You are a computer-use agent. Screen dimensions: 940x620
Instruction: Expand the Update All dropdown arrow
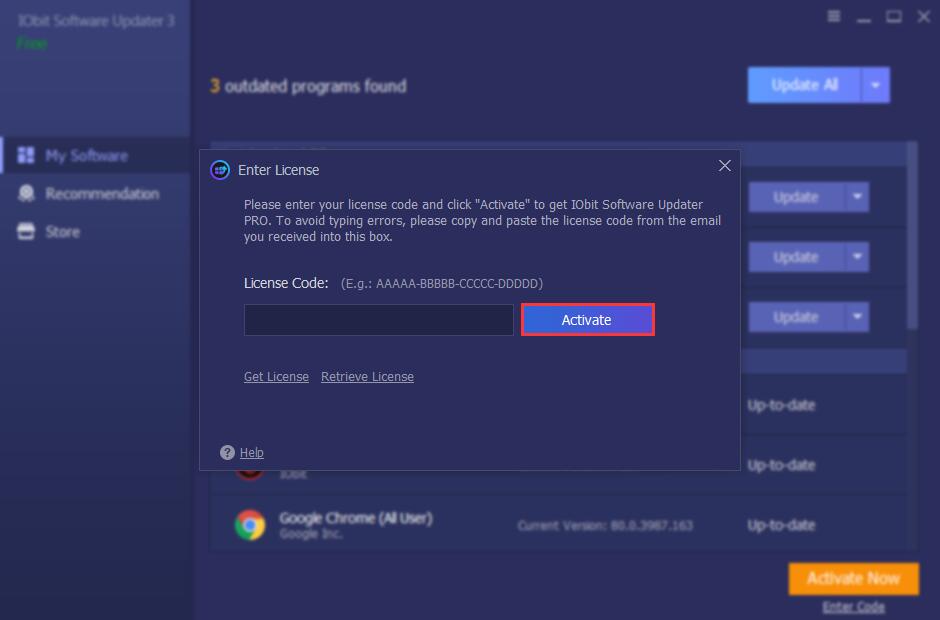[875, 85]
